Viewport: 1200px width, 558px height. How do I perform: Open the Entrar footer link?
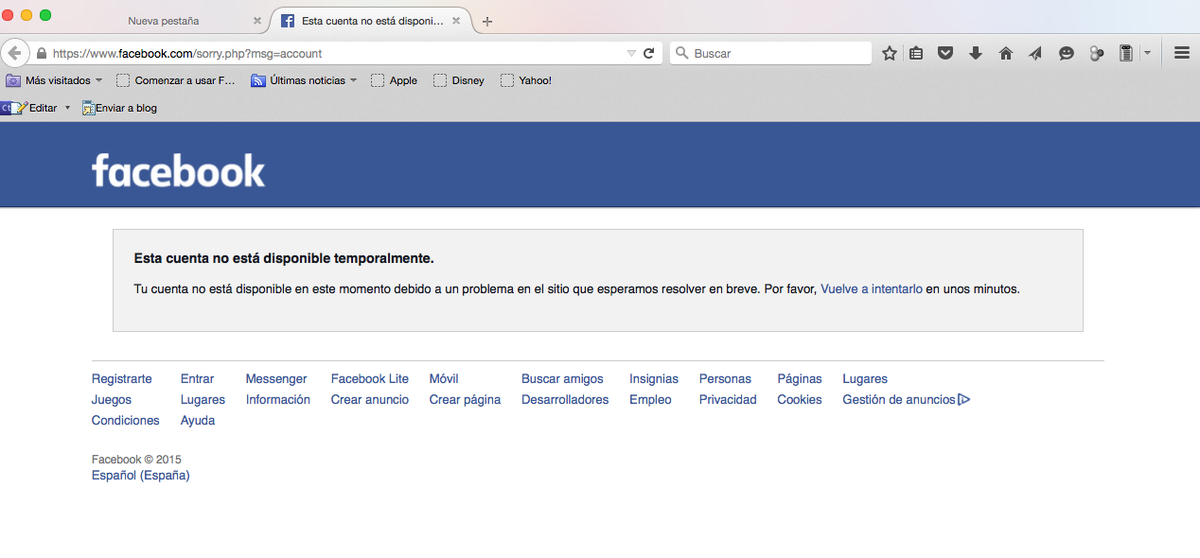point(197,379)
